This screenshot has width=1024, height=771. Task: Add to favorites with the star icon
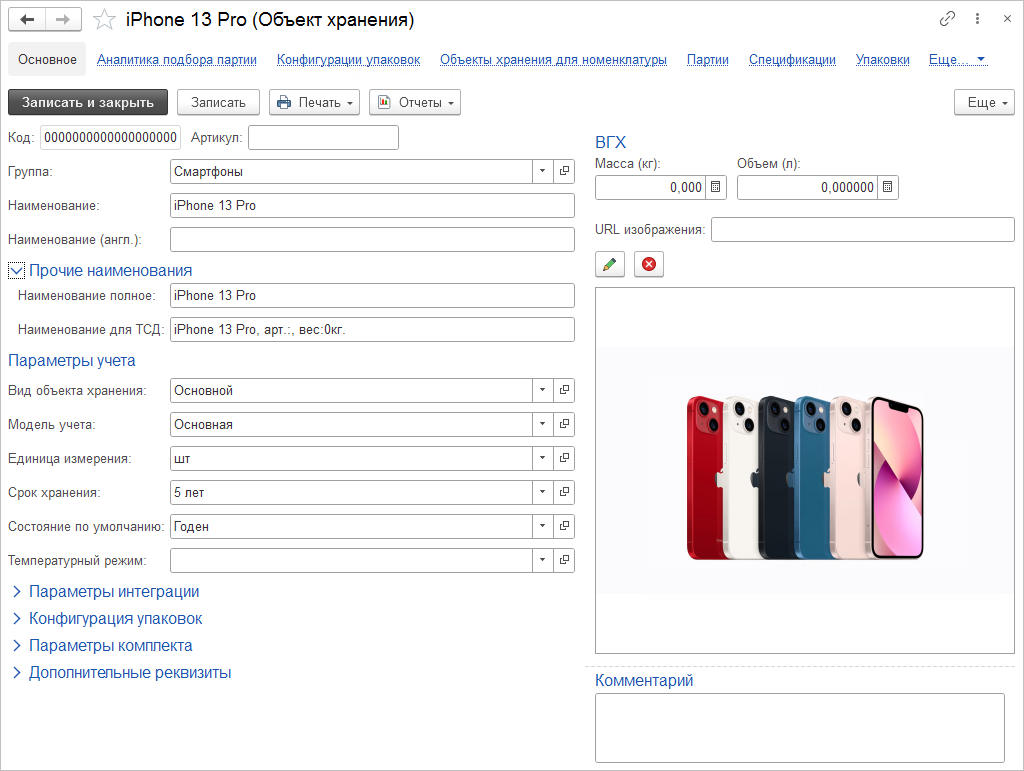104,20
